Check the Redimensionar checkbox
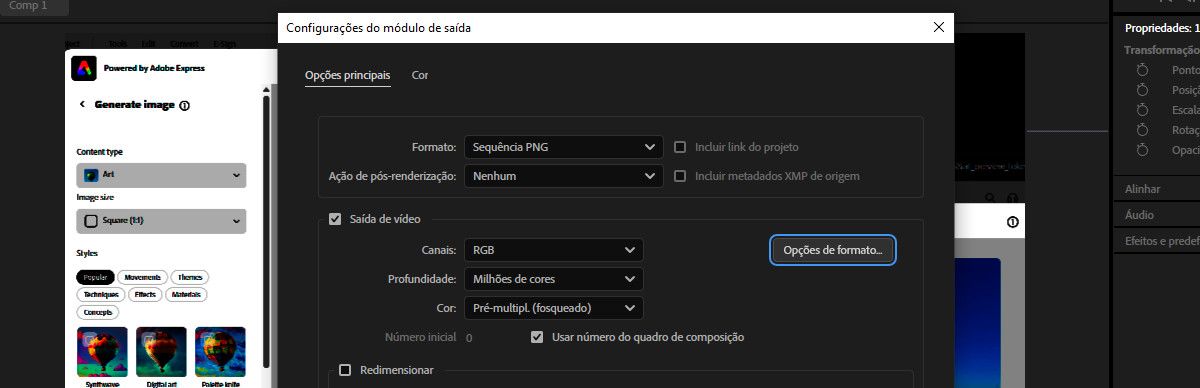This screenshot has width=1200, height=388. point(345,370)
